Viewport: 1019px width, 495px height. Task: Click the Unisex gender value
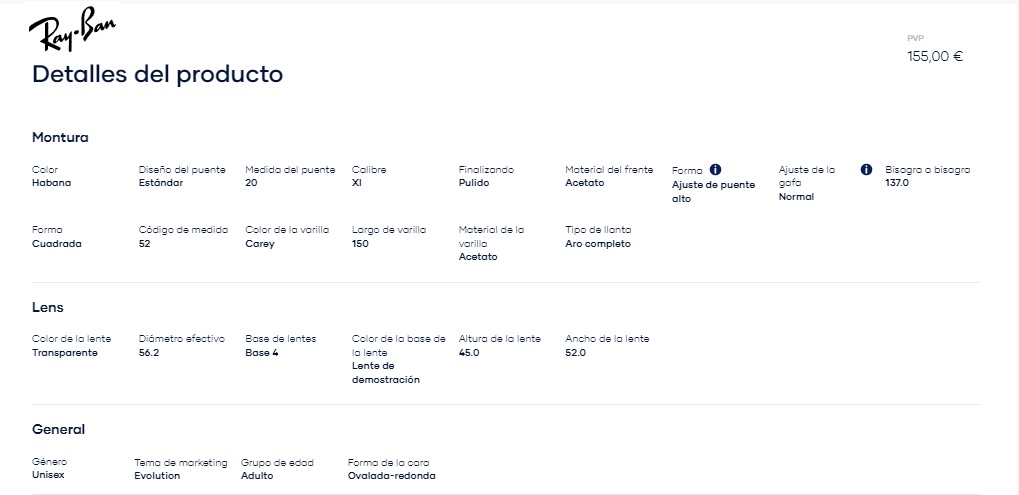tap(48, 475)
